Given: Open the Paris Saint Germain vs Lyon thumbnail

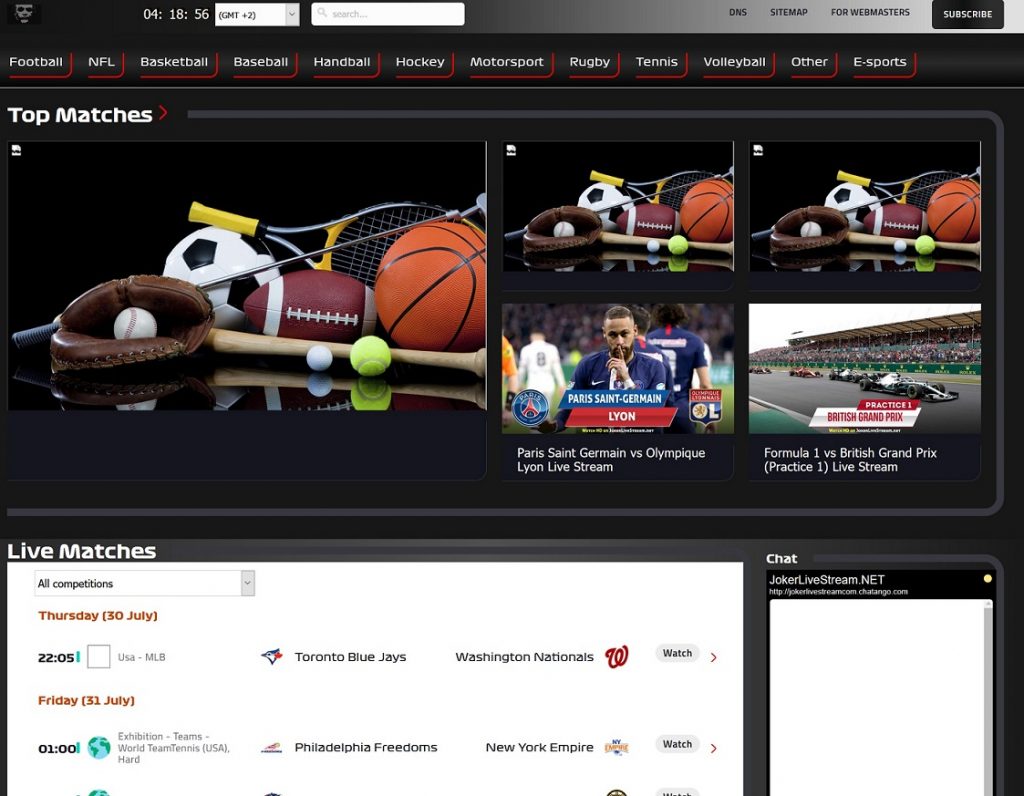Looking at the screenshot, I should [617, 369].
